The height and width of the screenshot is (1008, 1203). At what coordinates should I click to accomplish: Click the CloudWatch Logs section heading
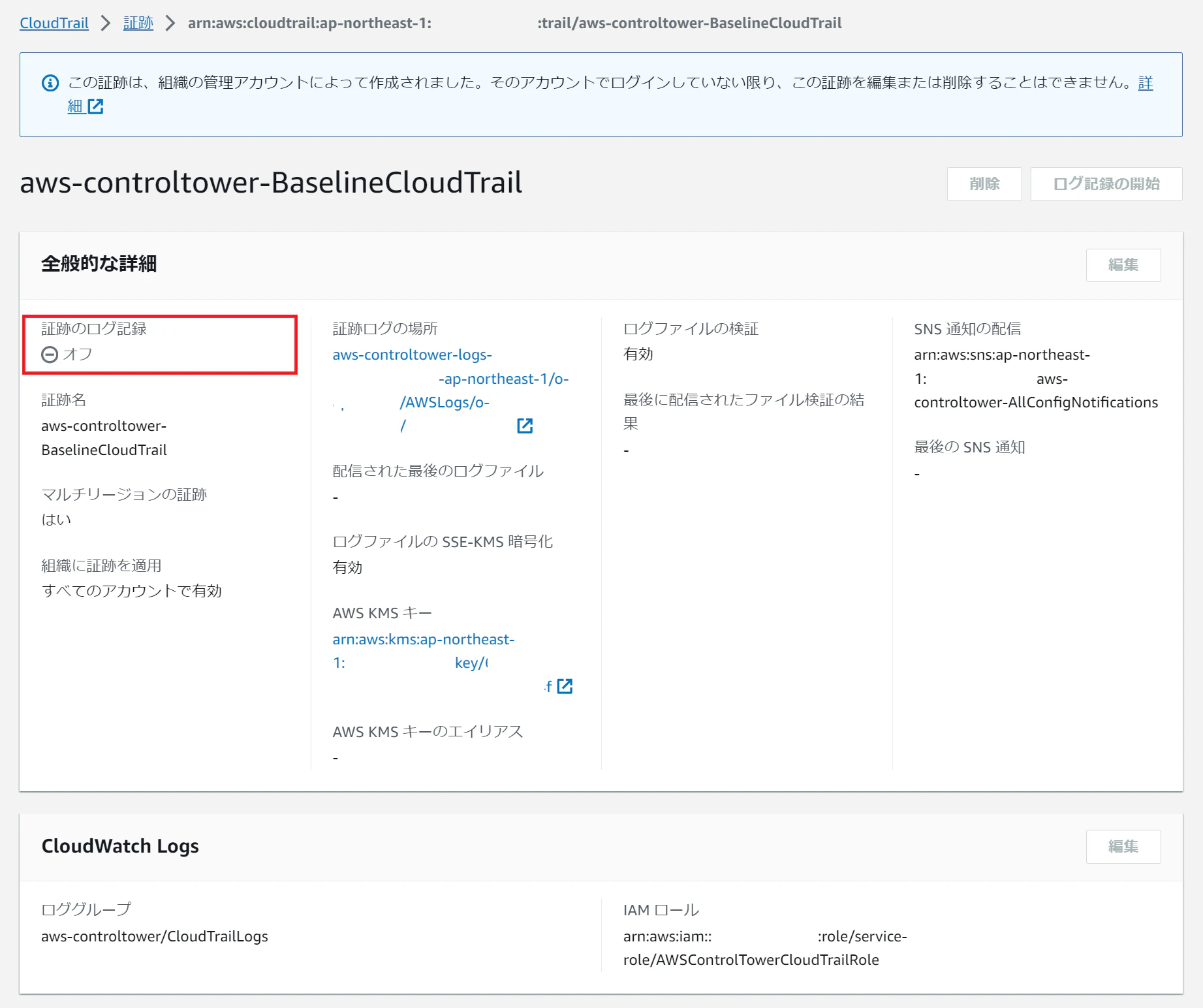[x=120, y=845]
